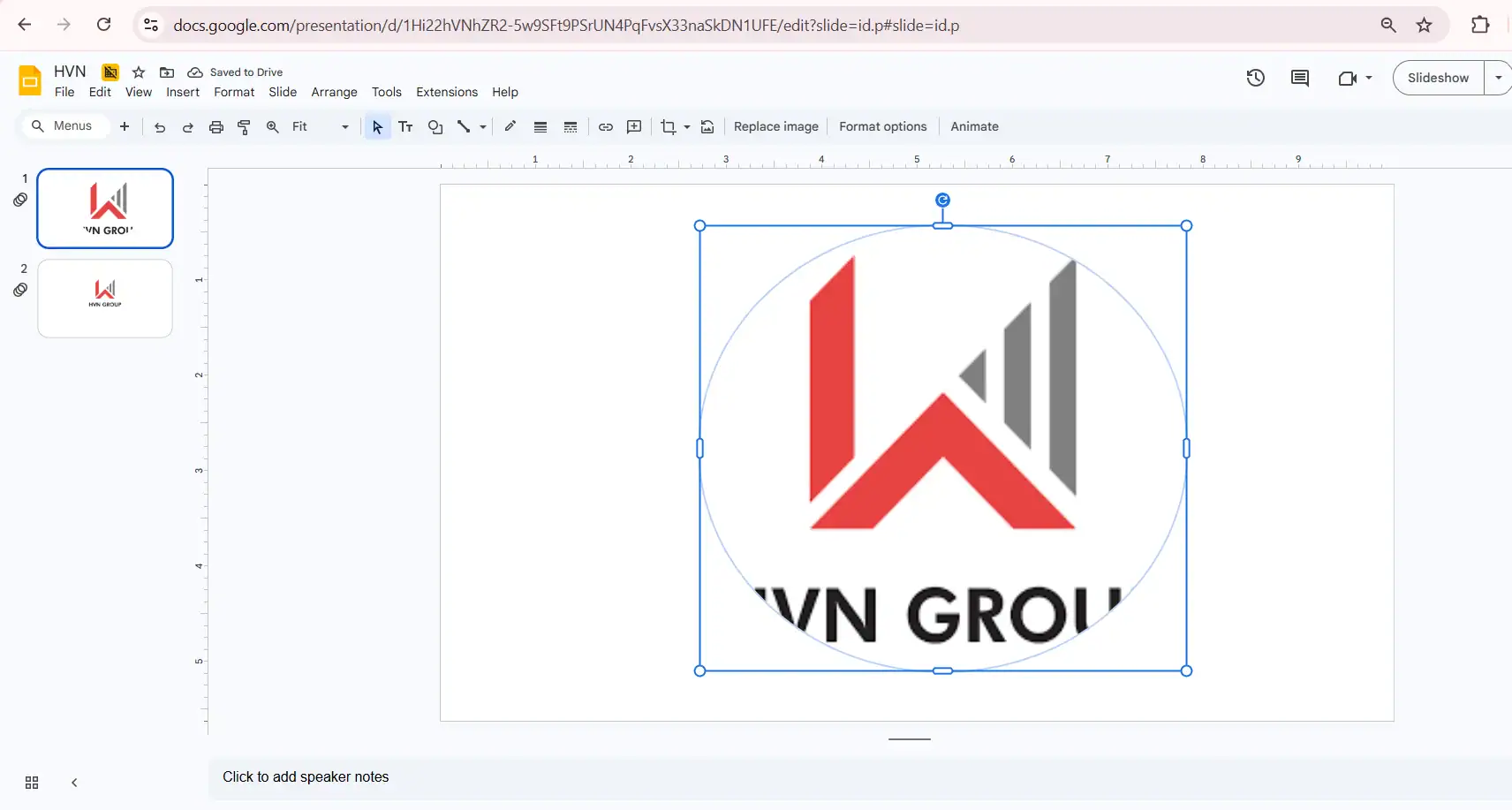This screenshot has height=810, width=1512.
Task: Open the border color picker pencil
Action: click(510, 126)
